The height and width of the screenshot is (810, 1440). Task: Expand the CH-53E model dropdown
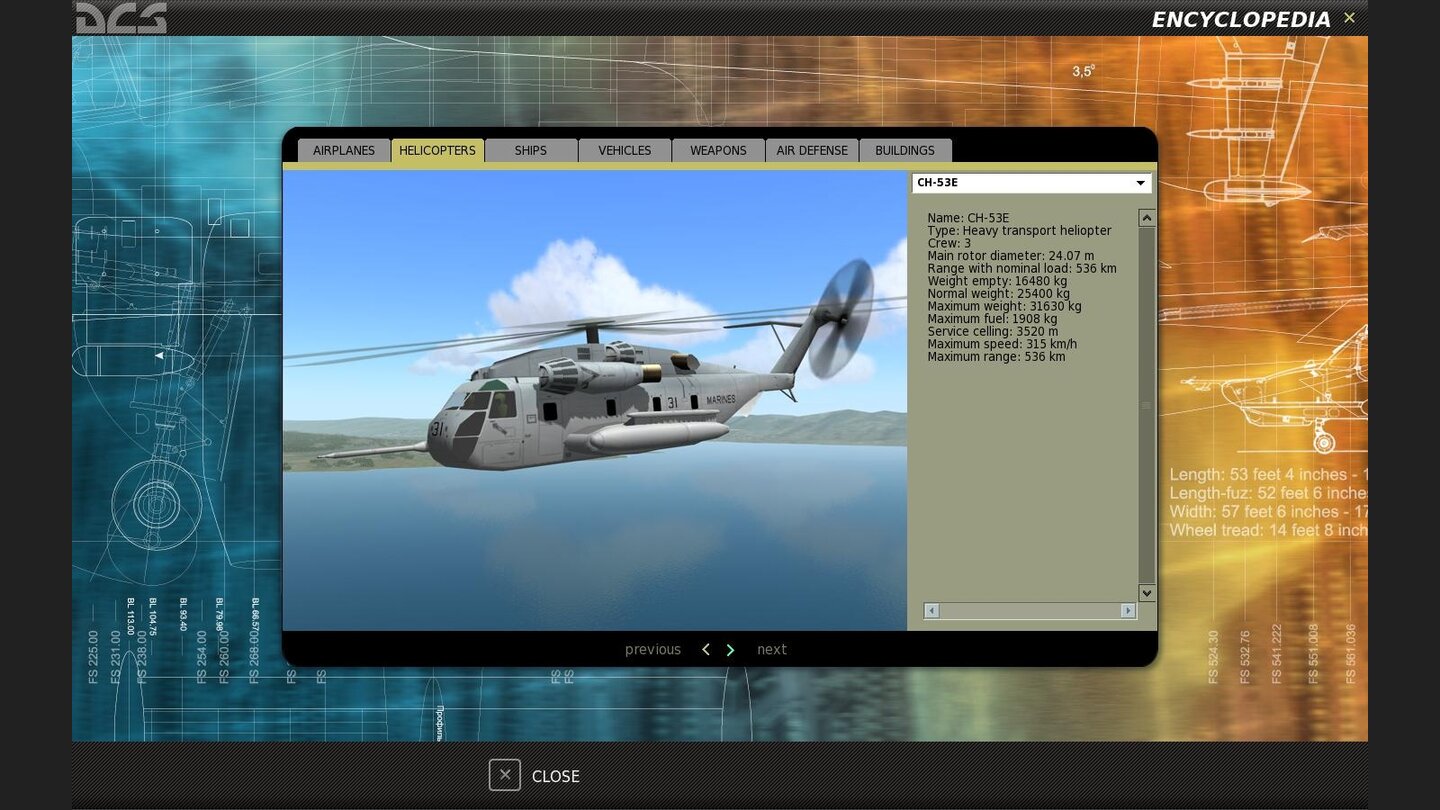1031,183
